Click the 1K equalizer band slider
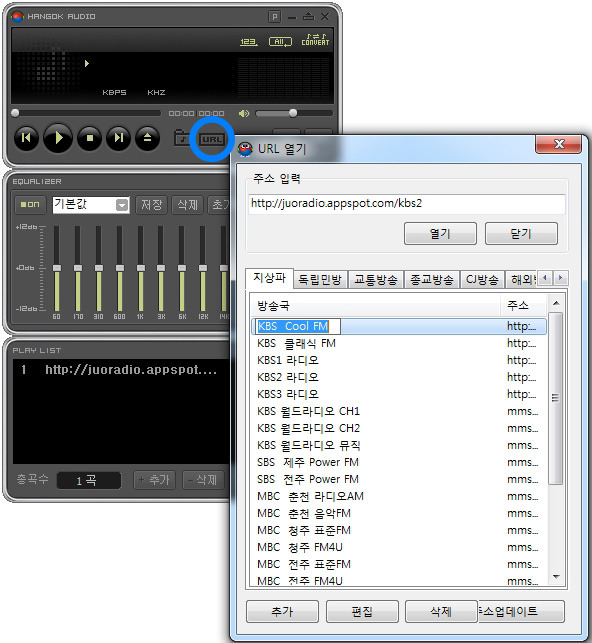This screenshot has height=643, width=592. pyautogui.click(x=141, y=269)
